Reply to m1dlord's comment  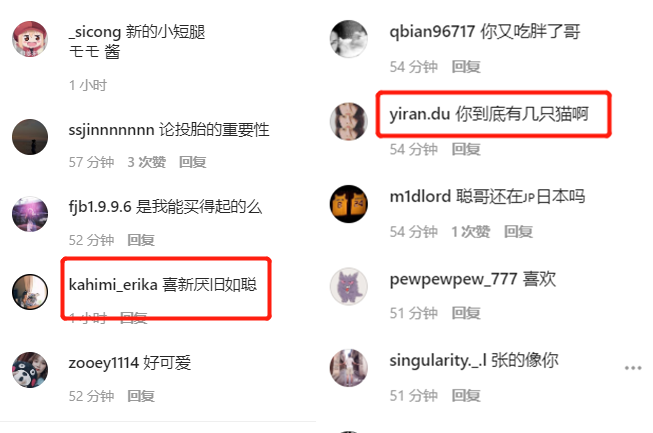tap(518, 231)
